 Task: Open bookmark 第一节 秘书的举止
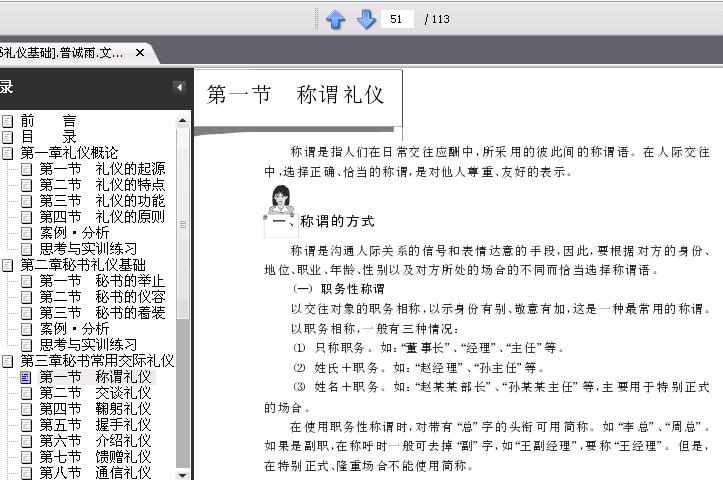[x=102, y=281]
